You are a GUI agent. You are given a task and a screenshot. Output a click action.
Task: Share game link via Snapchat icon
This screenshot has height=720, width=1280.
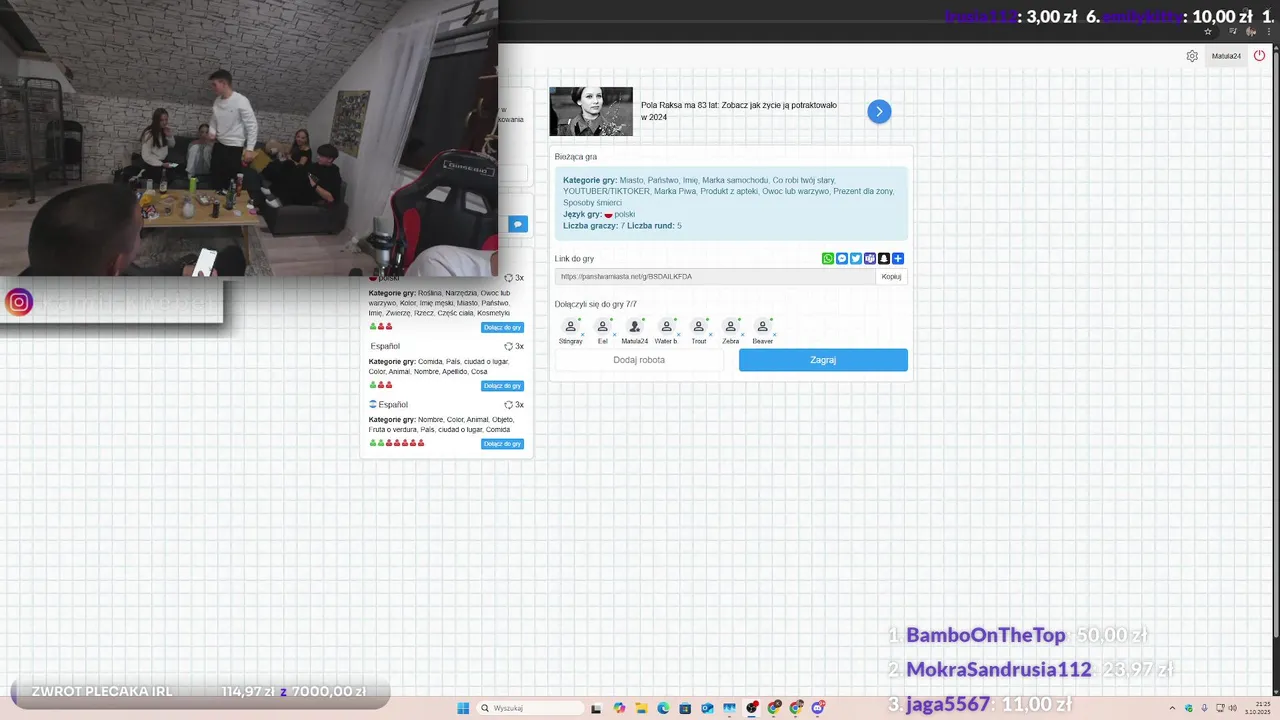coord(884,259)
